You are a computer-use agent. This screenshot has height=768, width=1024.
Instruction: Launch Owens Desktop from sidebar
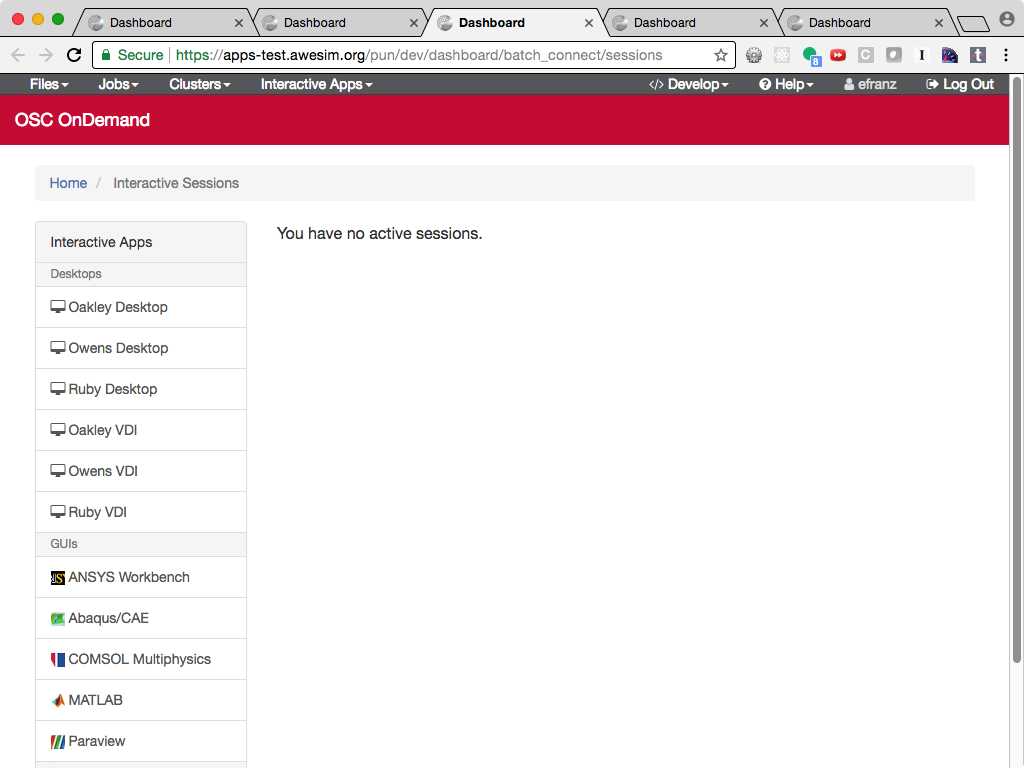point(141,348)
